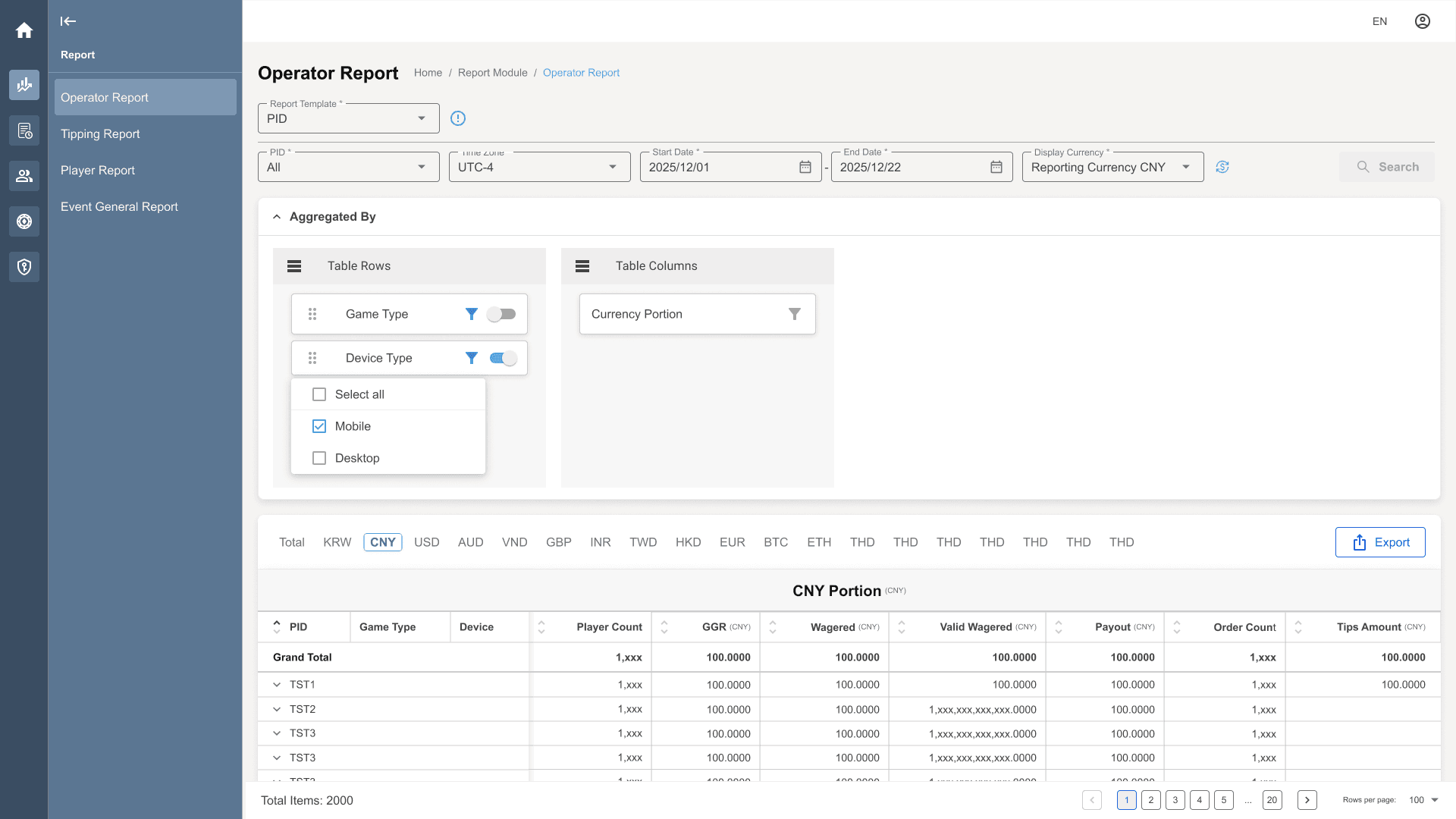Image resolution: width=1456 pixels, height=819 pixels.
Task: Go to page 3 of results
Action: point(1175,800)
